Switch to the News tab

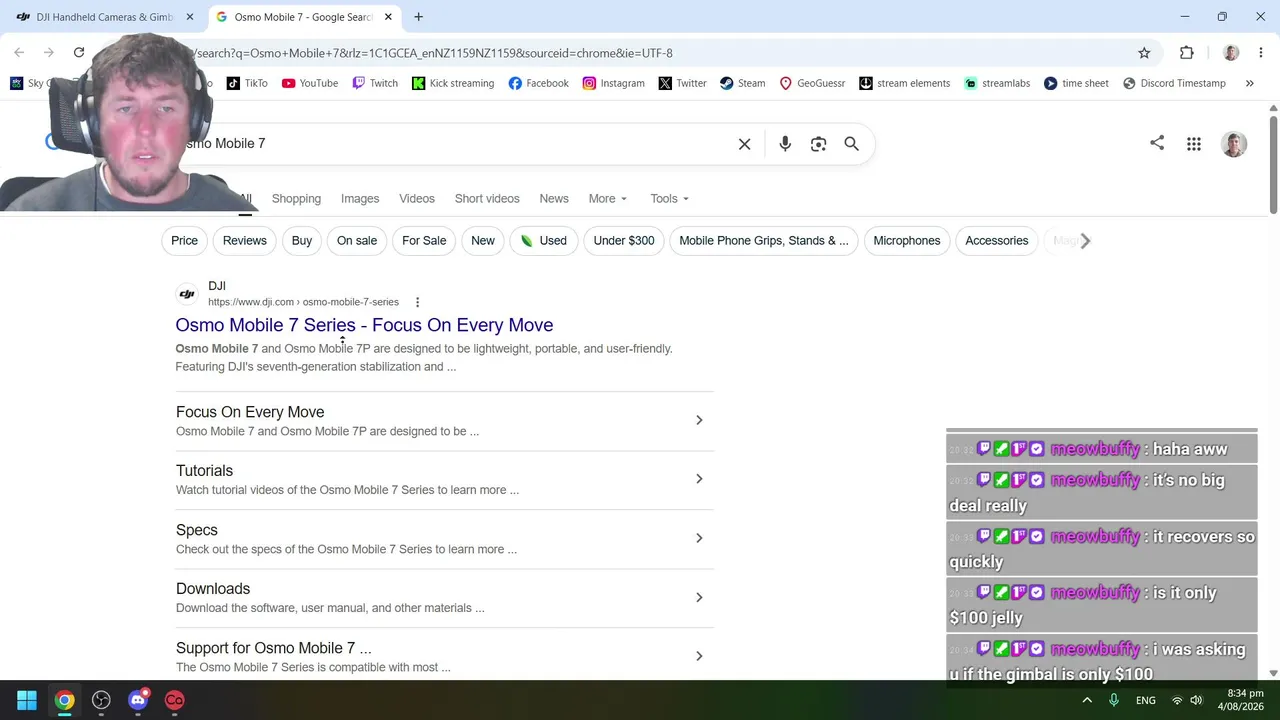tap(554, 198)
